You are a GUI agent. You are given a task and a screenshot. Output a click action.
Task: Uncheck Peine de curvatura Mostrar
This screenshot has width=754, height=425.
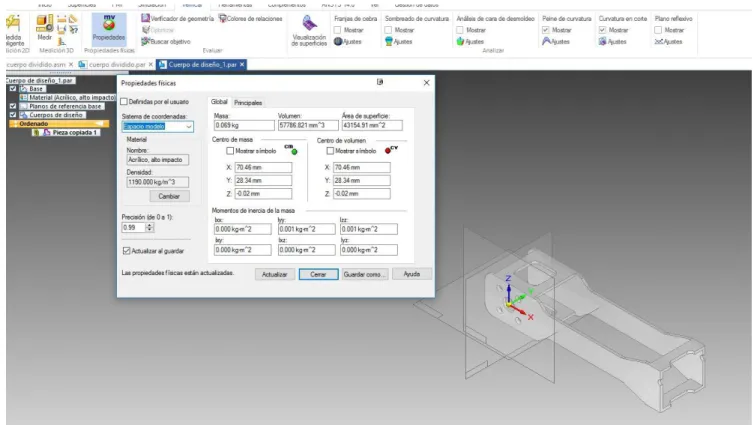click(546, 30)
